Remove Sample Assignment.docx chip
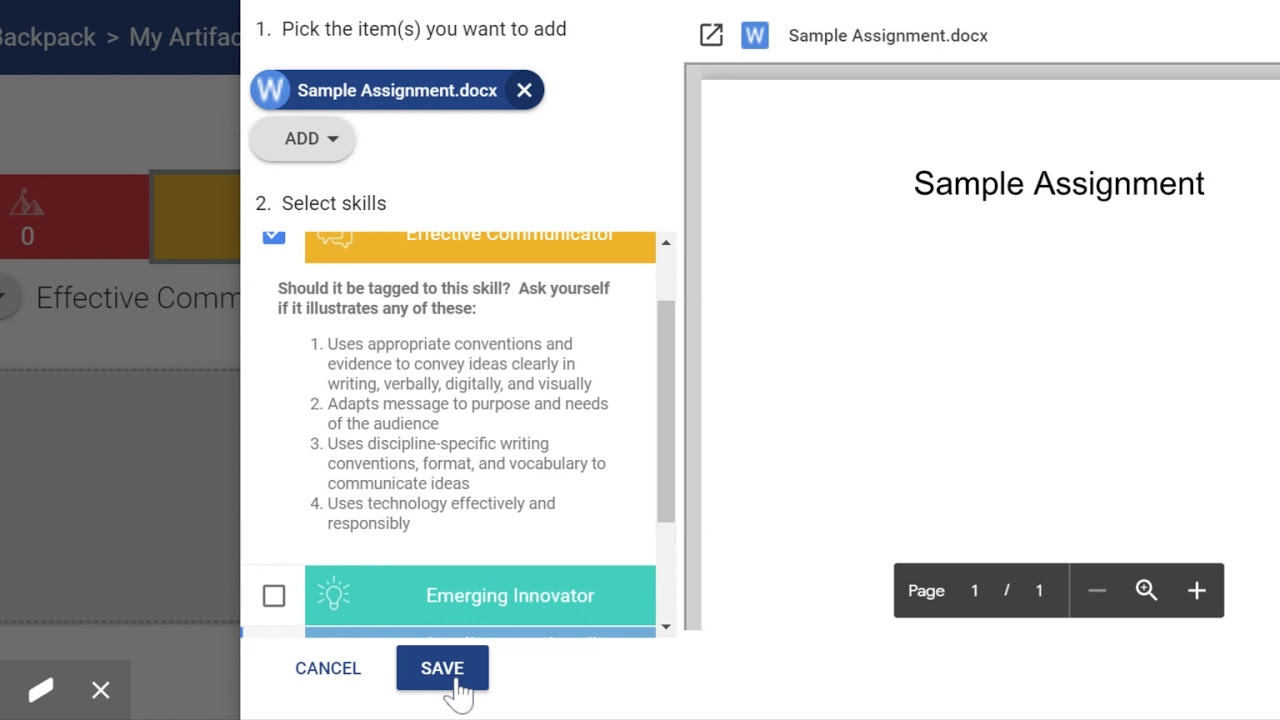This screenshot has width=1280, height=720. click(x=524, y=90)
